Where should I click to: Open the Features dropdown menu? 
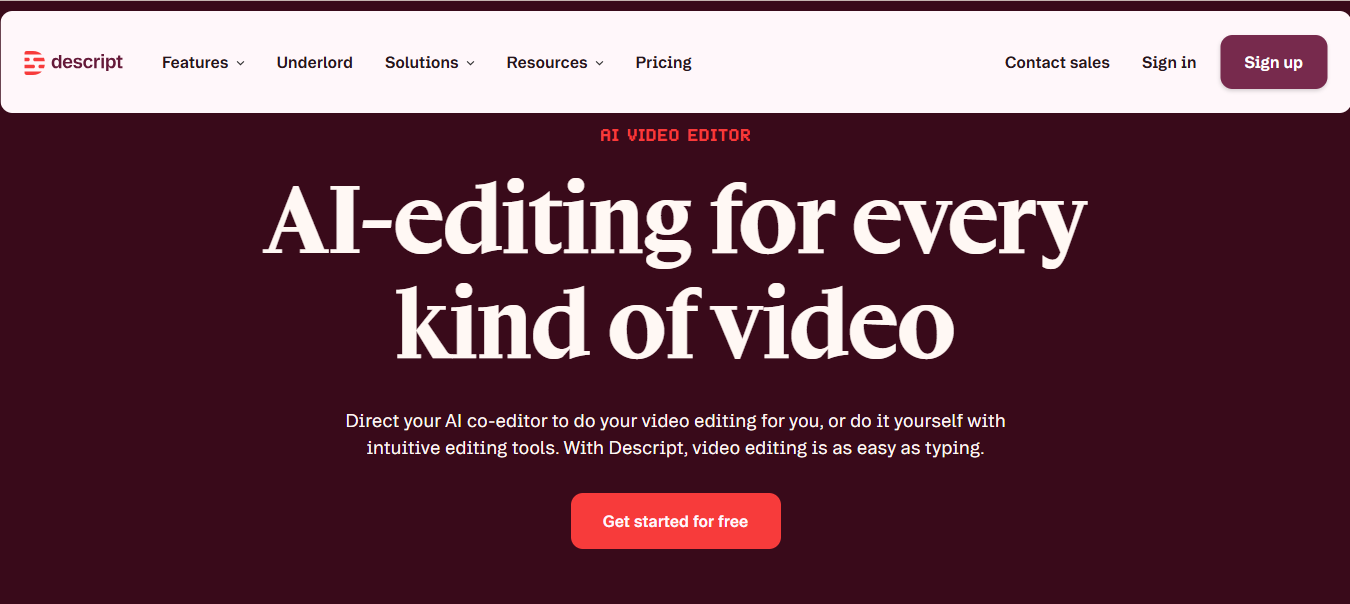click(203, 62)
